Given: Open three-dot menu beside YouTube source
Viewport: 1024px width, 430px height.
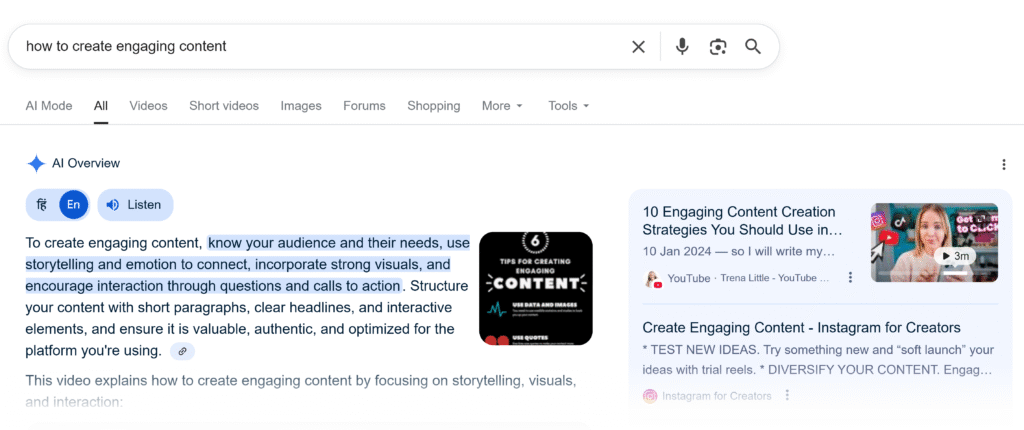Looking at the screenshot, I should tap(851, 278).
